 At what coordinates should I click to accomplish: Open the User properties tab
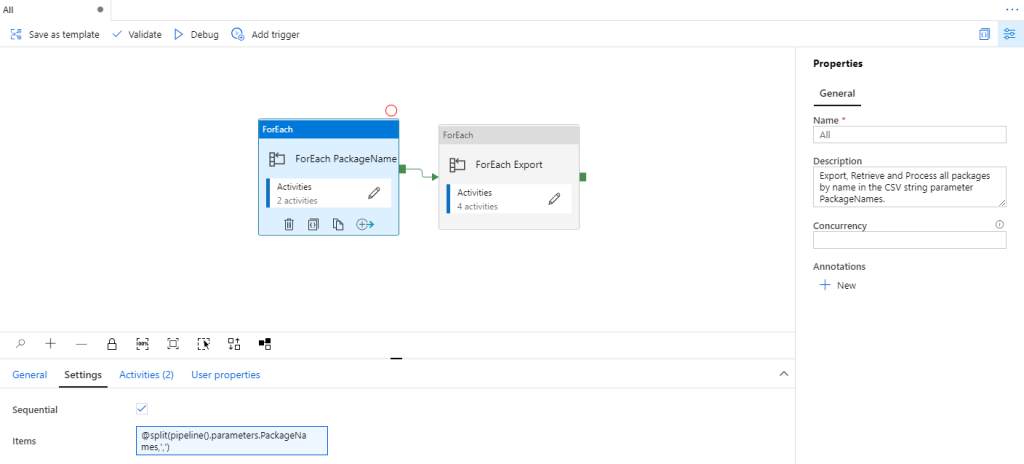[x=225, y=375]
